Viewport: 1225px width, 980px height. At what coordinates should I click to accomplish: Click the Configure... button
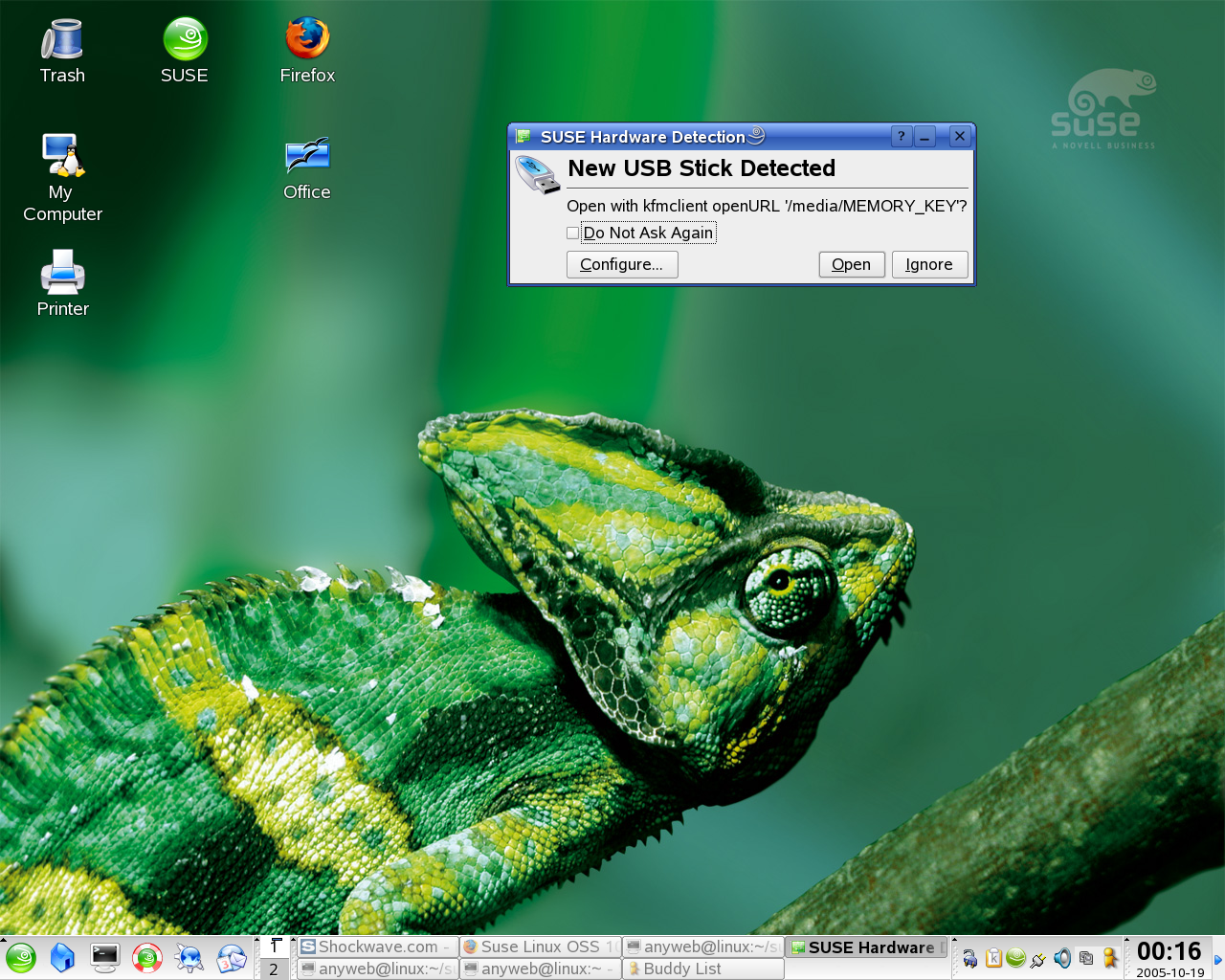[x=622, y=264]
